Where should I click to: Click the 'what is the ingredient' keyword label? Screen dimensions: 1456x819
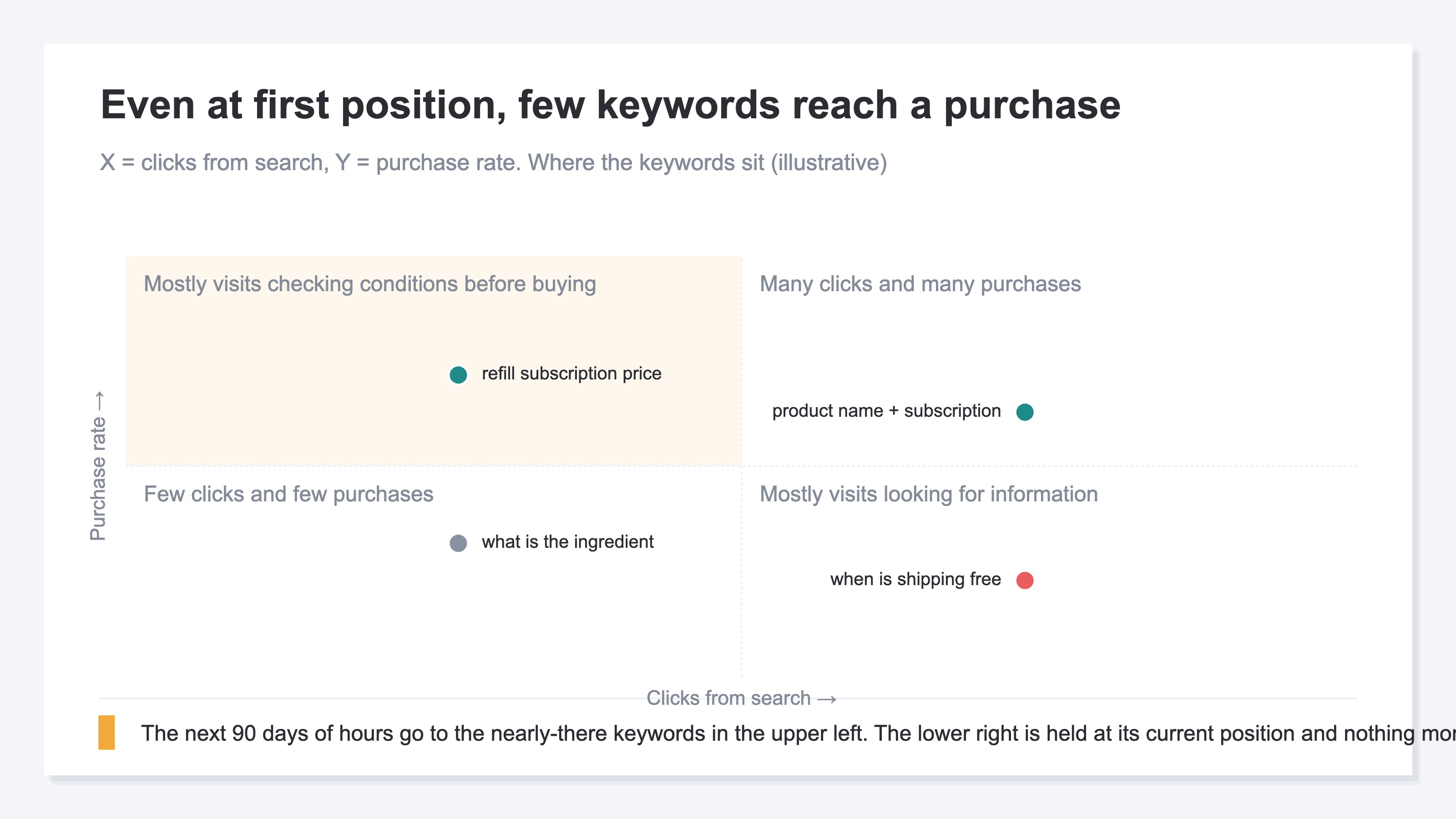(x=567, y=542)
